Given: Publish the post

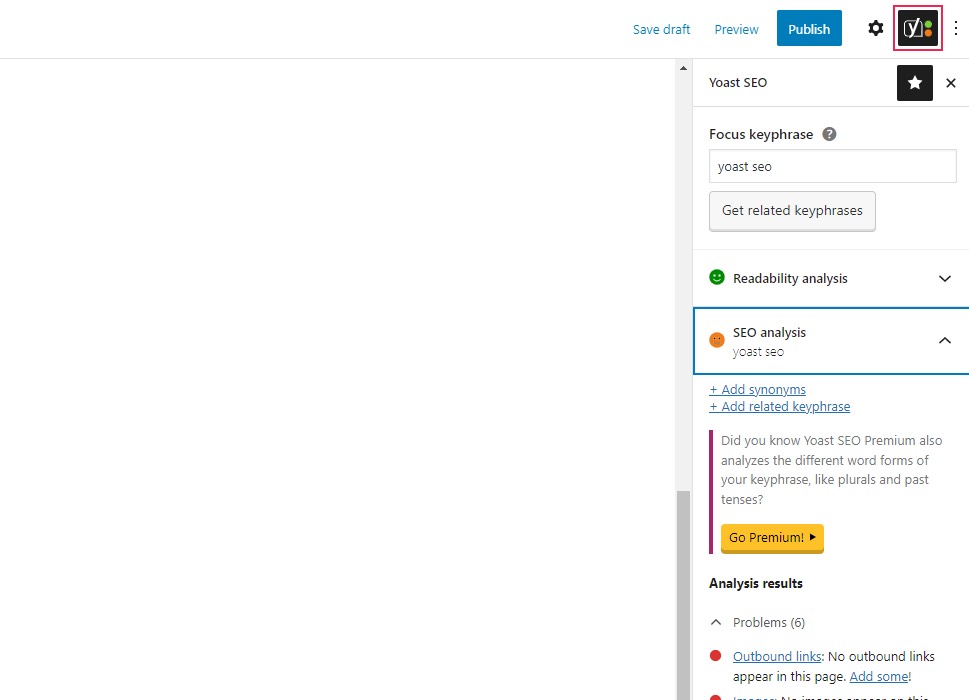Looking at the screenshot, I should 808,28.
